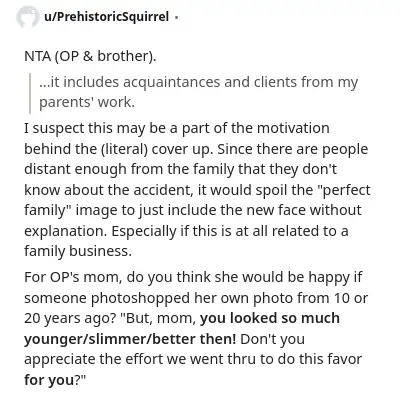Click the vertical quote bar beside the blockquote

[30, 93]
